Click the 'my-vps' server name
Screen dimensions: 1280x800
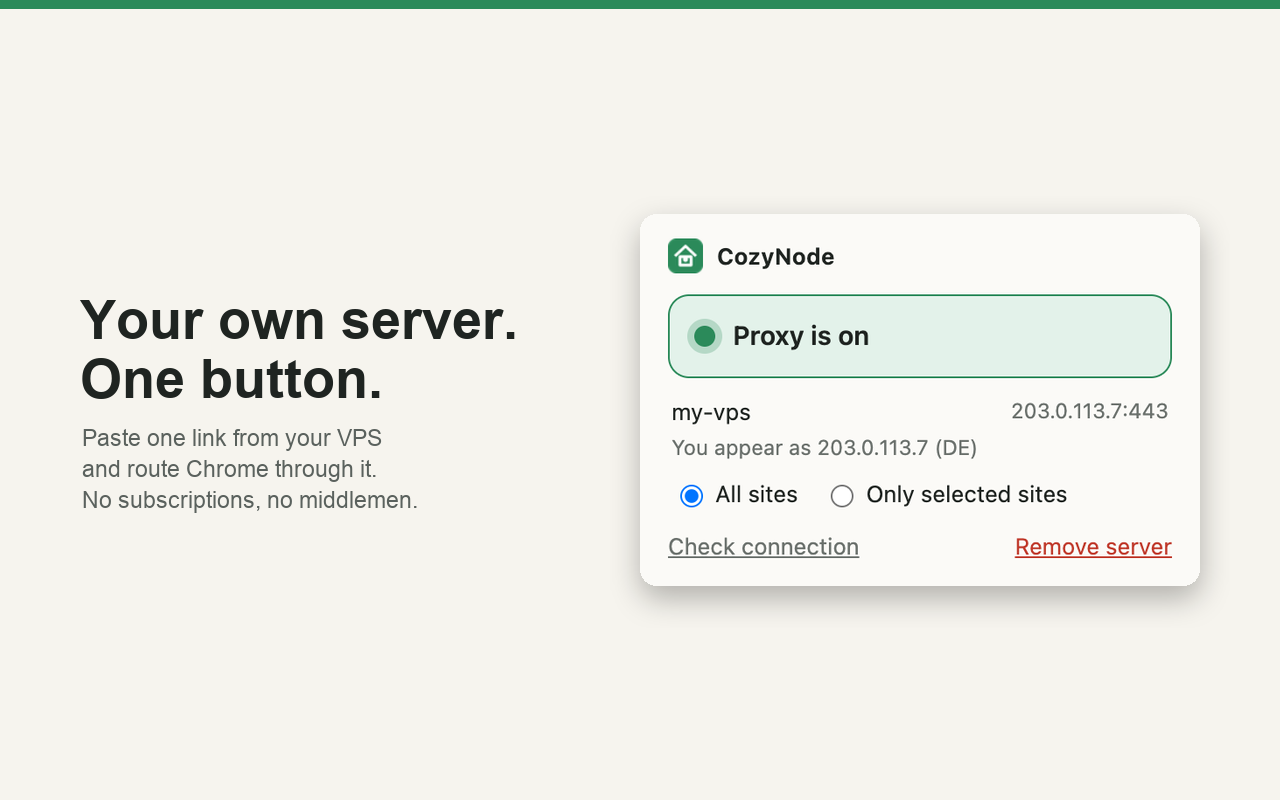click(711, 412)
